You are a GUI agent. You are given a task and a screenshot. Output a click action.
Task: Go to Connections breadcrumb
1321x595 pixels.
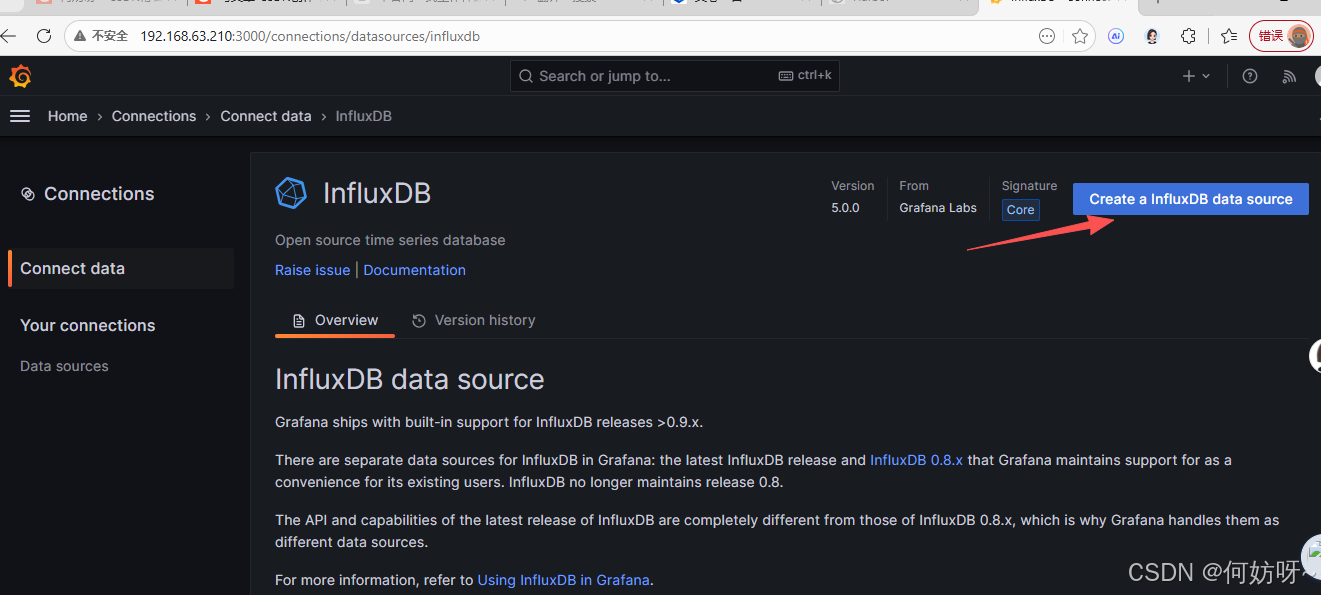[154, 116]
